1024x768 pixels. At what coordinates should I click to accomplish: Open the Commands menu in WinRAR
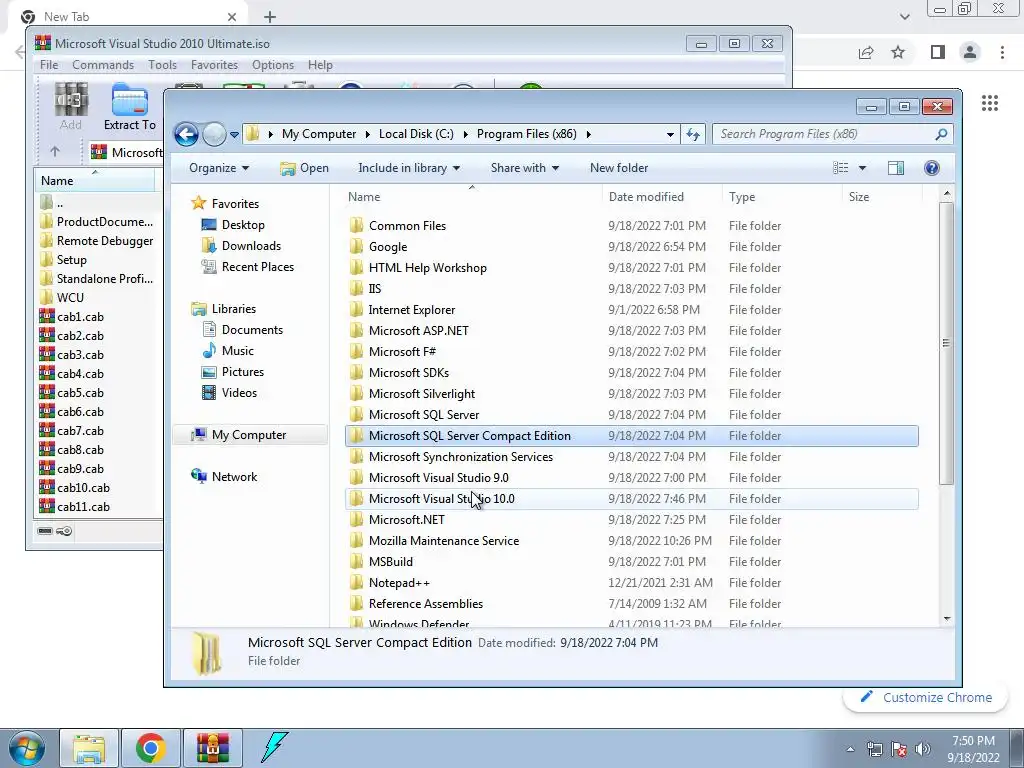(103, 65)
